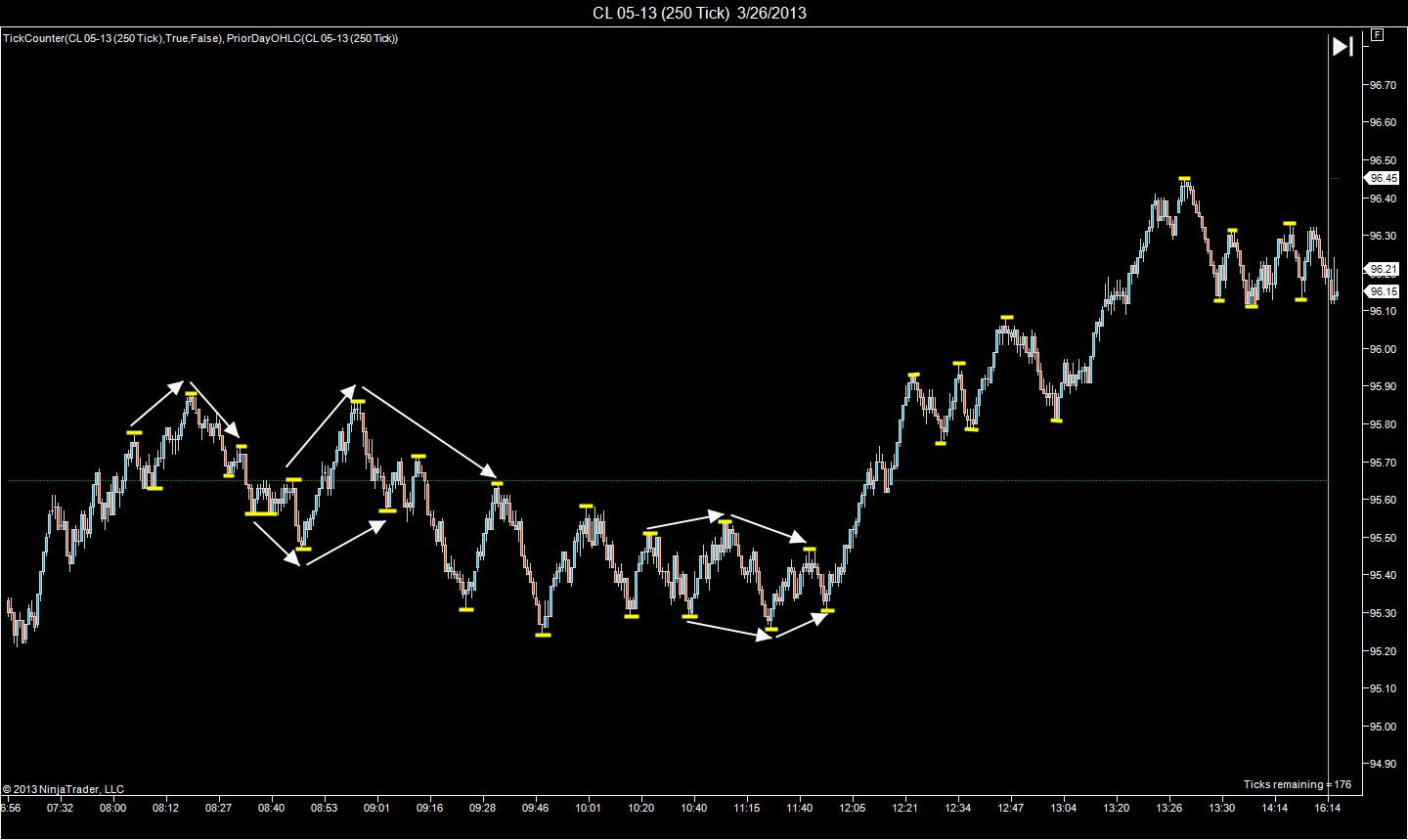Click the 95.20 price axis label

coord(1383,651)
